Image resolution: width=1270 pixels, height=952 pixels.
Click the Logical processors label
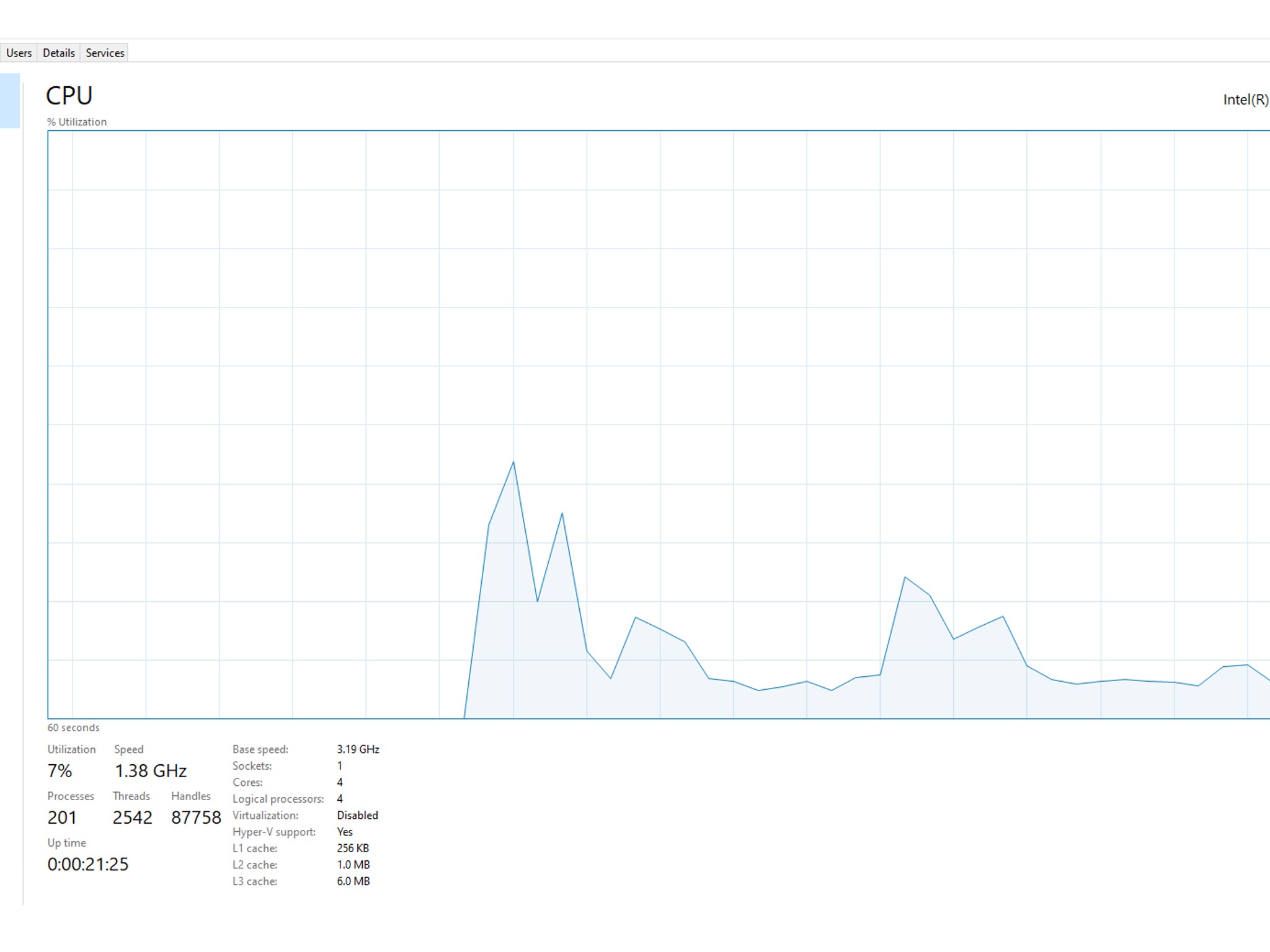pos(278,799)
